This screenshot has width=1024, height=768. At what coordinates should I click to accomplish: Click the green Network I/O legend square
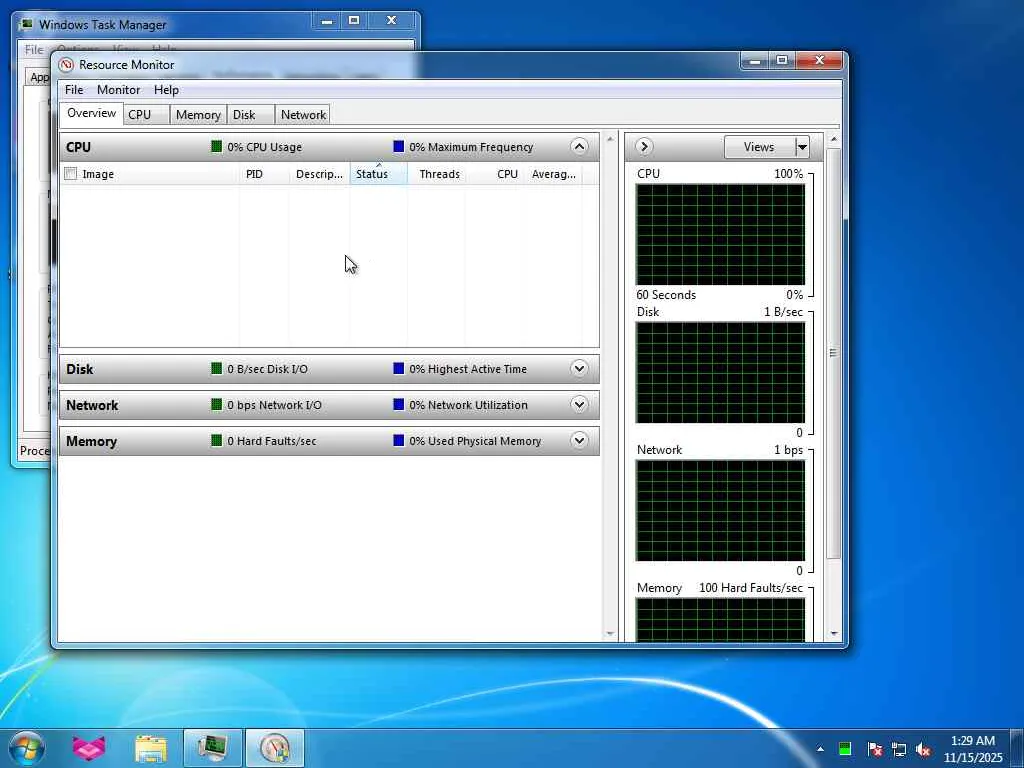pyautogui.click(x=217, y=404)
